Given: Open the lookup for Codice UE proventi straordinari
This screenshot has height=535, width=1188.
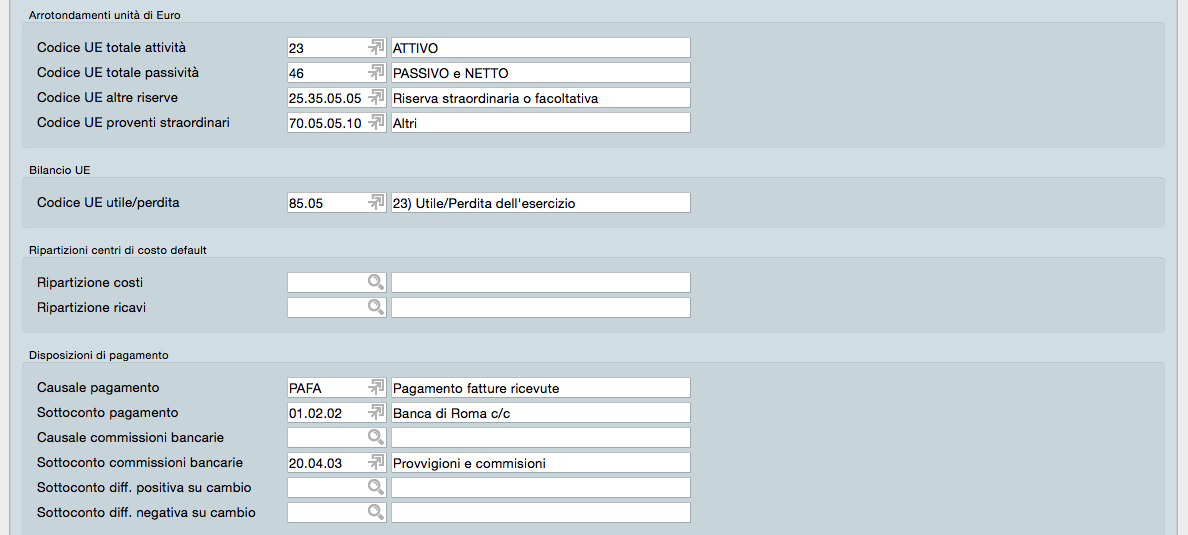Looking at the screenshot, I should pos(376,123).
